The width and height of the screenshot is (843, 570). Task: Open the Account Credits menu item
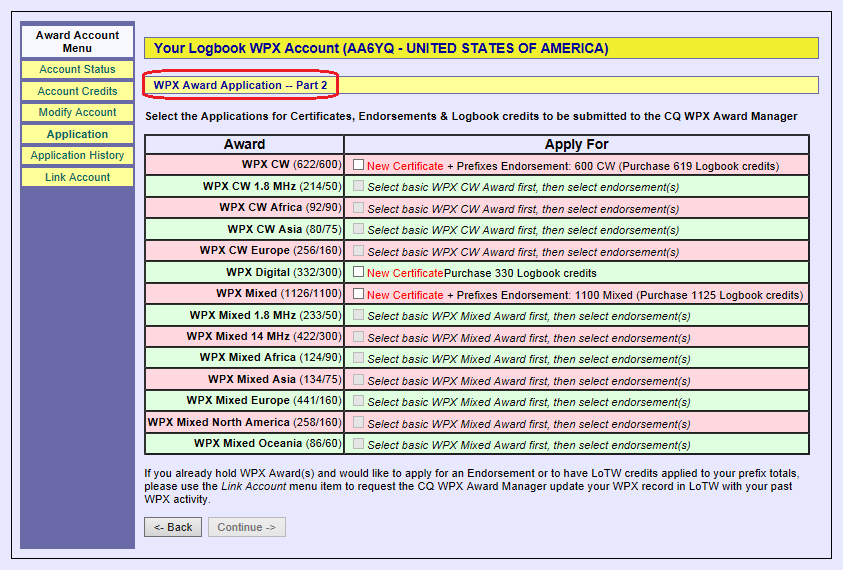pos(77,91)
